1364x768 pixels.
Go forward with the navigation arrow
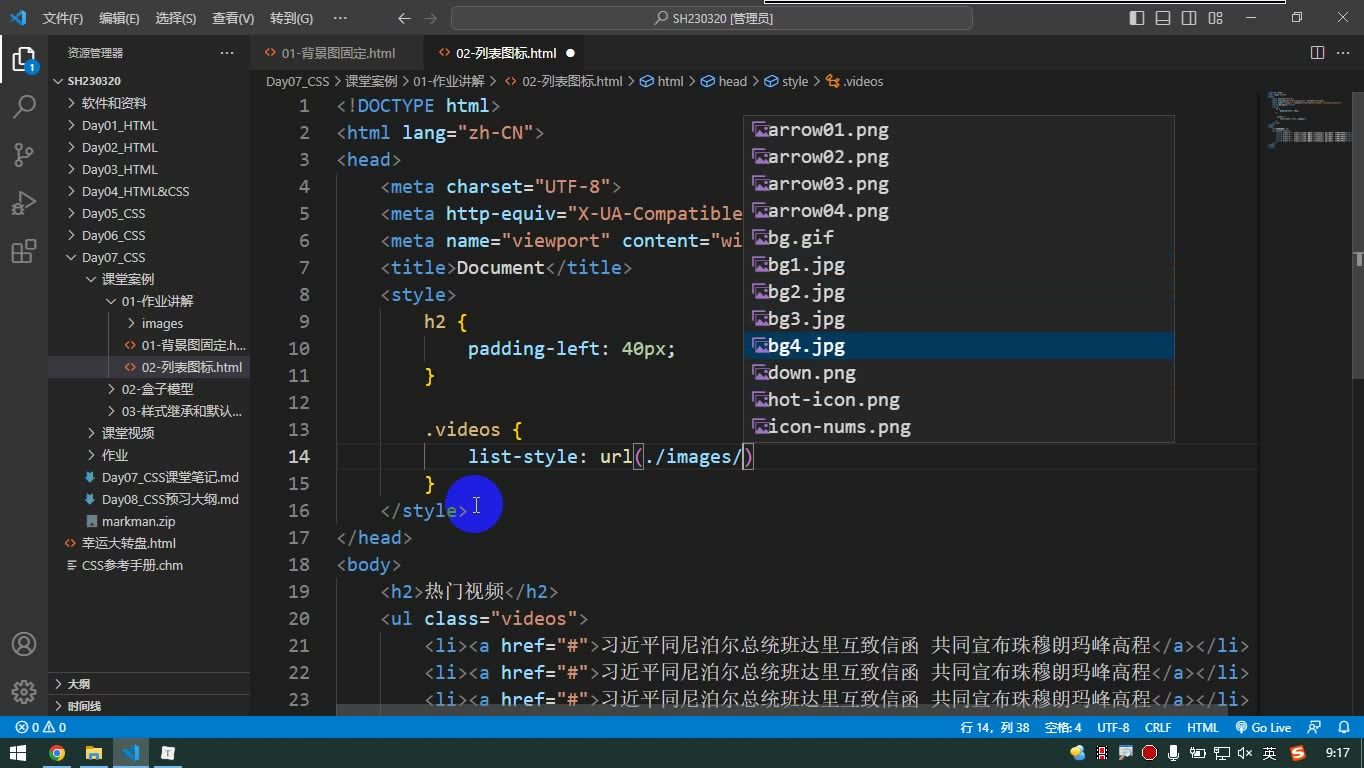pyautogui.click(x=430, y=18)
